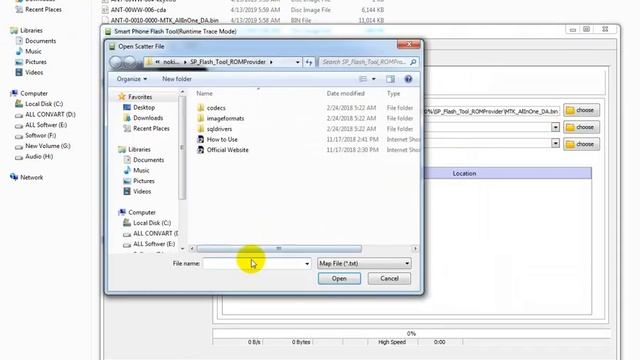640x360 pixels.
Task: Click the New folder button
Action: 177,79
